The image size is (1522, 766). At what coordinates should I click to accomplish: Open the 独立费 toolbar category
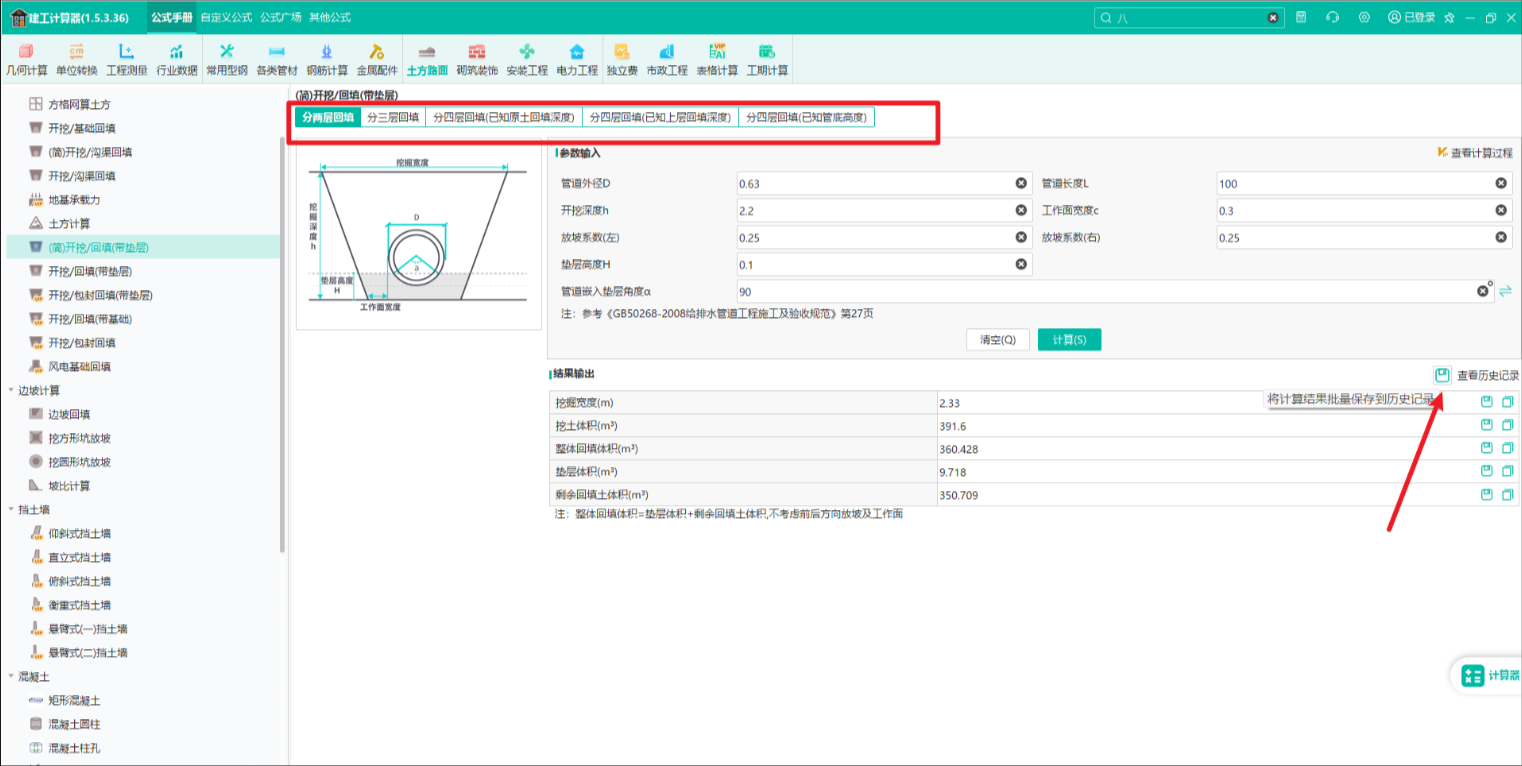[622, 59]
